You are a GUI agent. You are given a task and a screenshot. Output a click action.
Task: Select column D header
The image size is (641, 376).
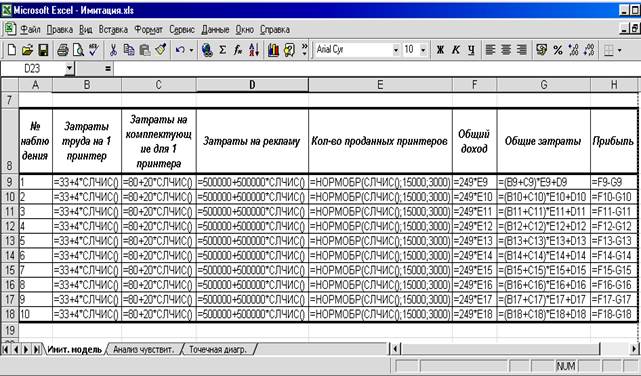[x=252, y=85]
